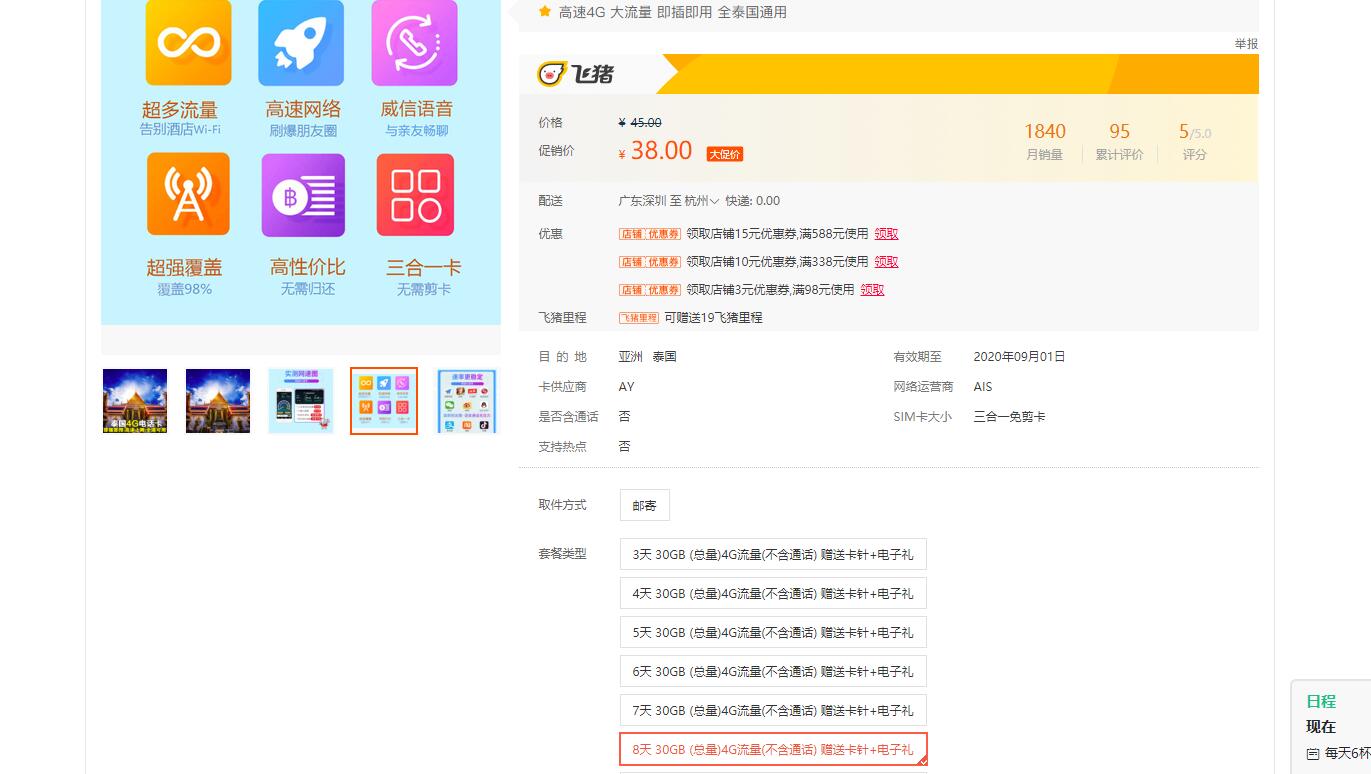This screenshot has height=774, width=1371.
Task: Select the 5天 30GB package option
Action: click(x=772, y=631)
